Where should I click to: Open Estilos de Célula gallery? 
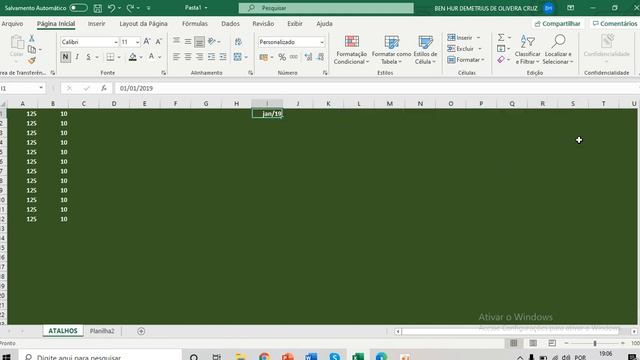pyautogui.click(x=425, y=50)
